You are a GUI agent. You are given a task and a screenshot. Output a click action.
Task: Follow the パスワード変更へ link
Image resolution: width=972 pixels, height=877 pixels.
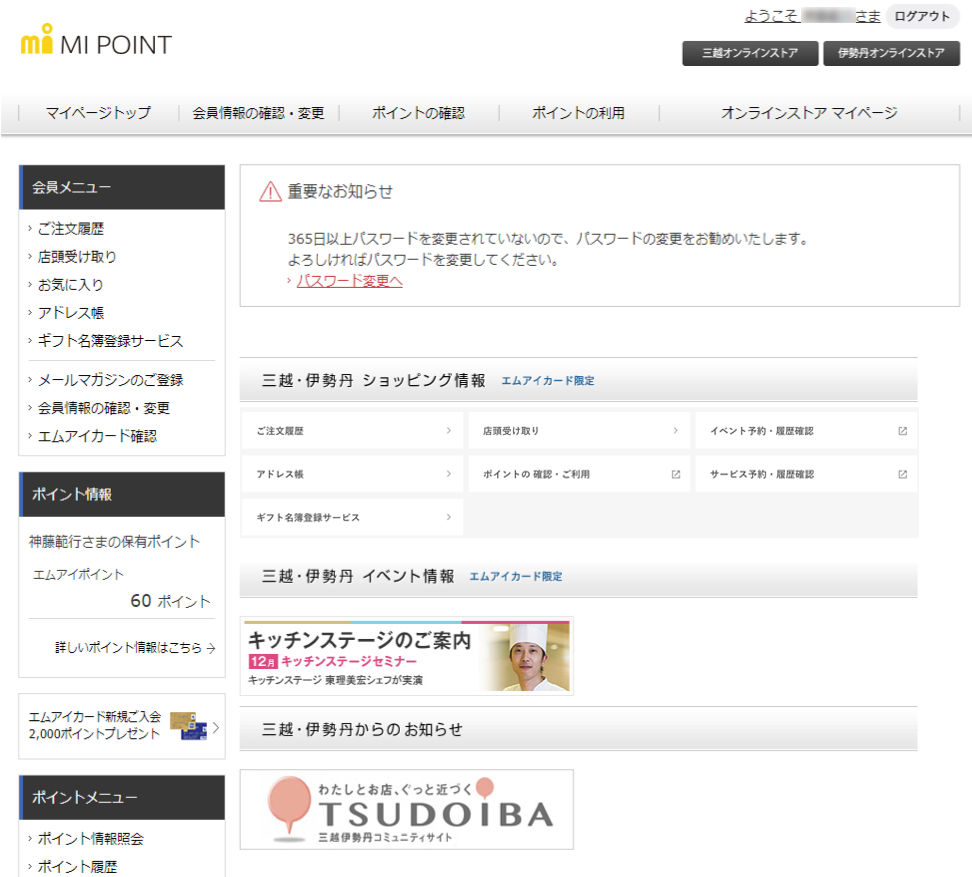coord(350,281)
